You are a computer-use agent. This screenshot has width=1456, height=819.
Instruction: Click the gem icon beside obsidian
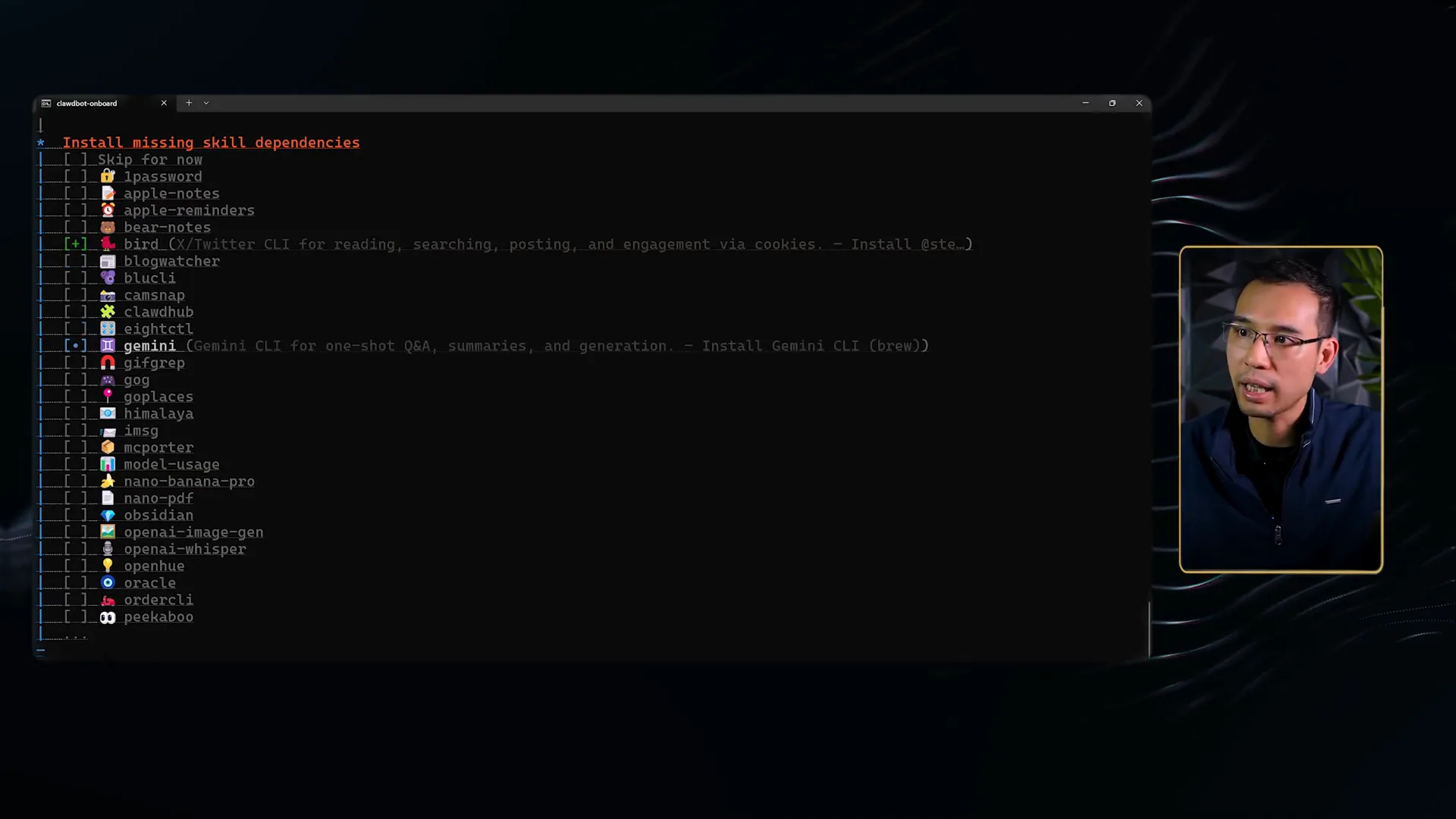tap(108, 515)
